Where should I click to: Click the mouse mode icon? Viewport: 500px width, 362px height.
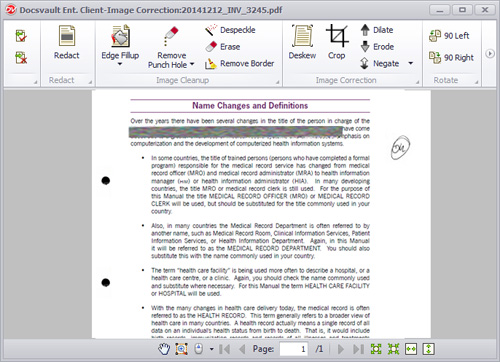click(199, 349)
